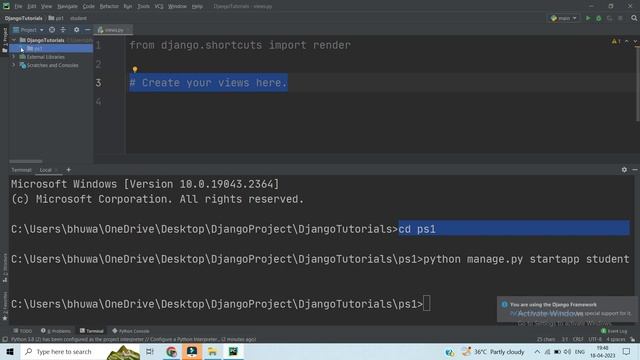Click the warning indicator in editor corner
The image size is (640, 360).
(616, 42)
